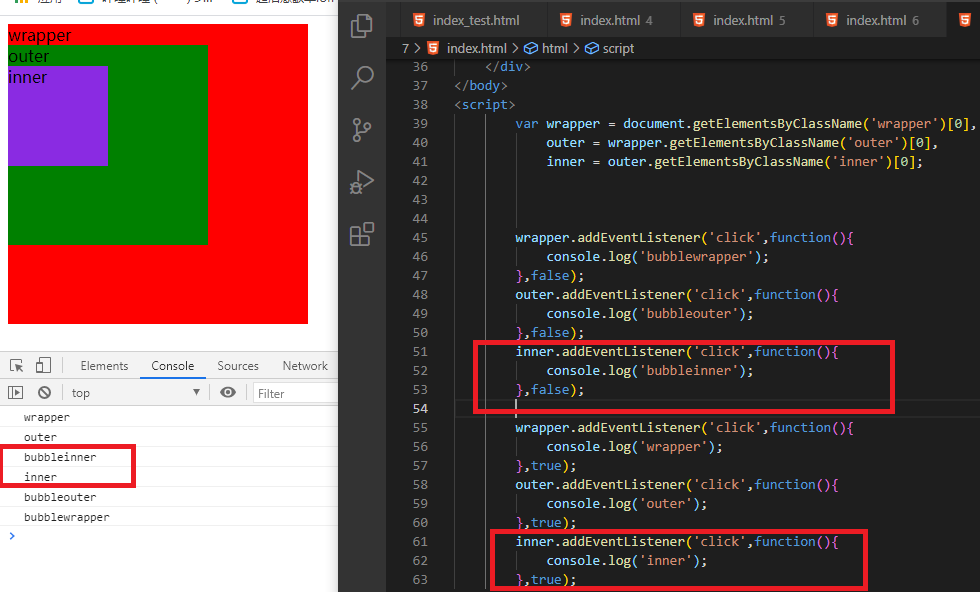This screenshot has width=980, height=592.
Task: Select index.html in the breadcrumb
Action: pos(476,48)
